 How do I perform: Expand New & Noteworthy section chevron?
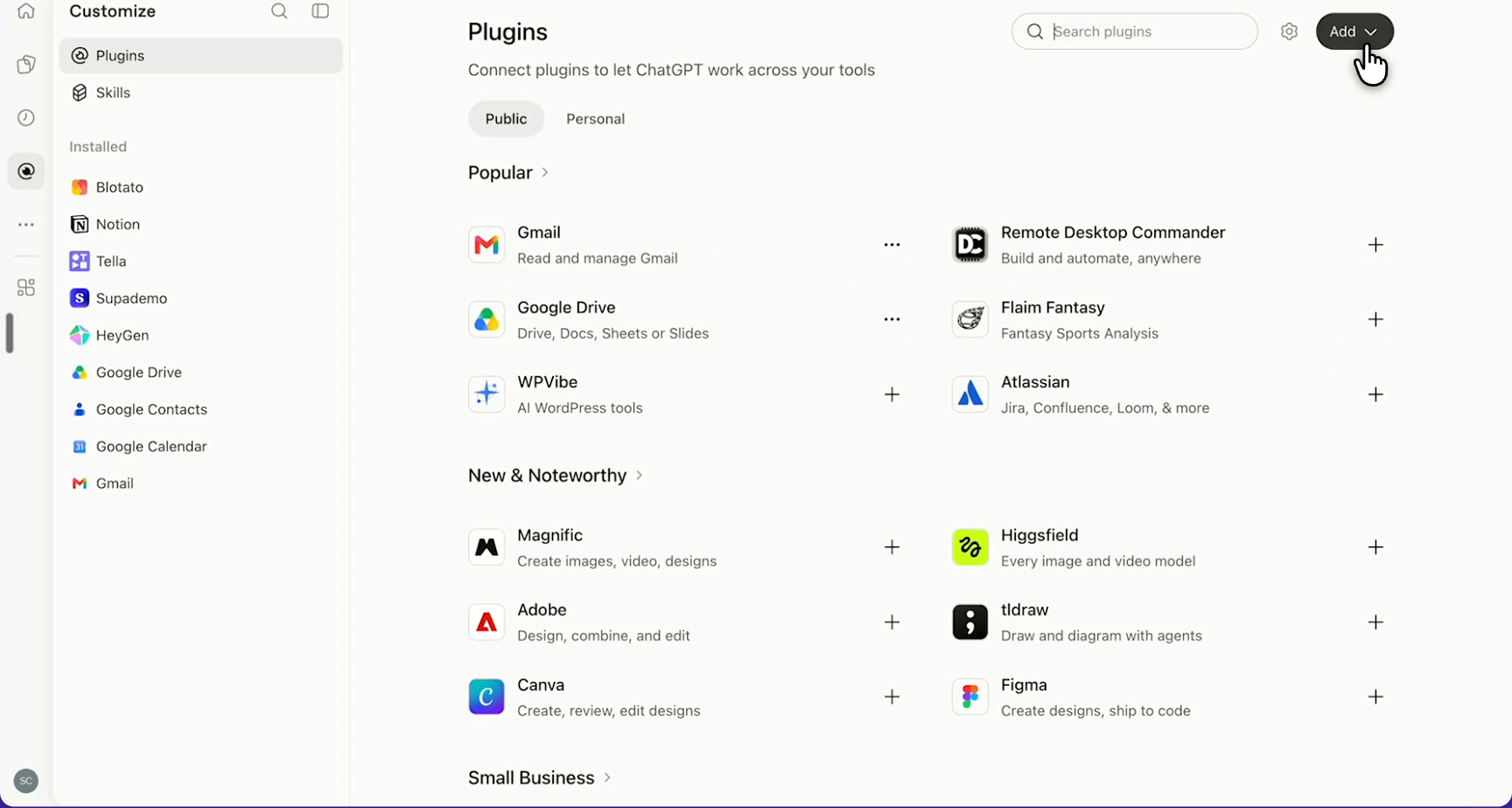point(639,475)
